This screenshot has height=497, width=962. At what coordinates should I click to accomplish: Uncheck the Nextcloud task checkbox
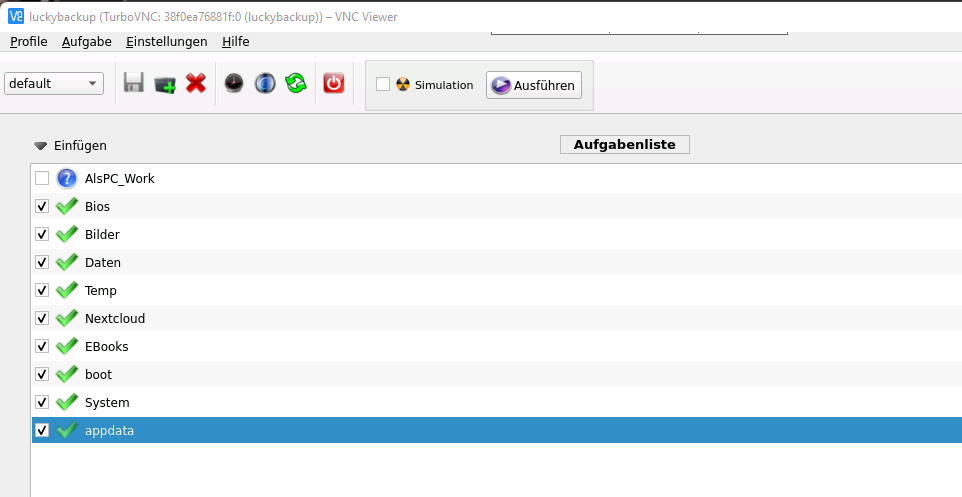tap(42, 318)
